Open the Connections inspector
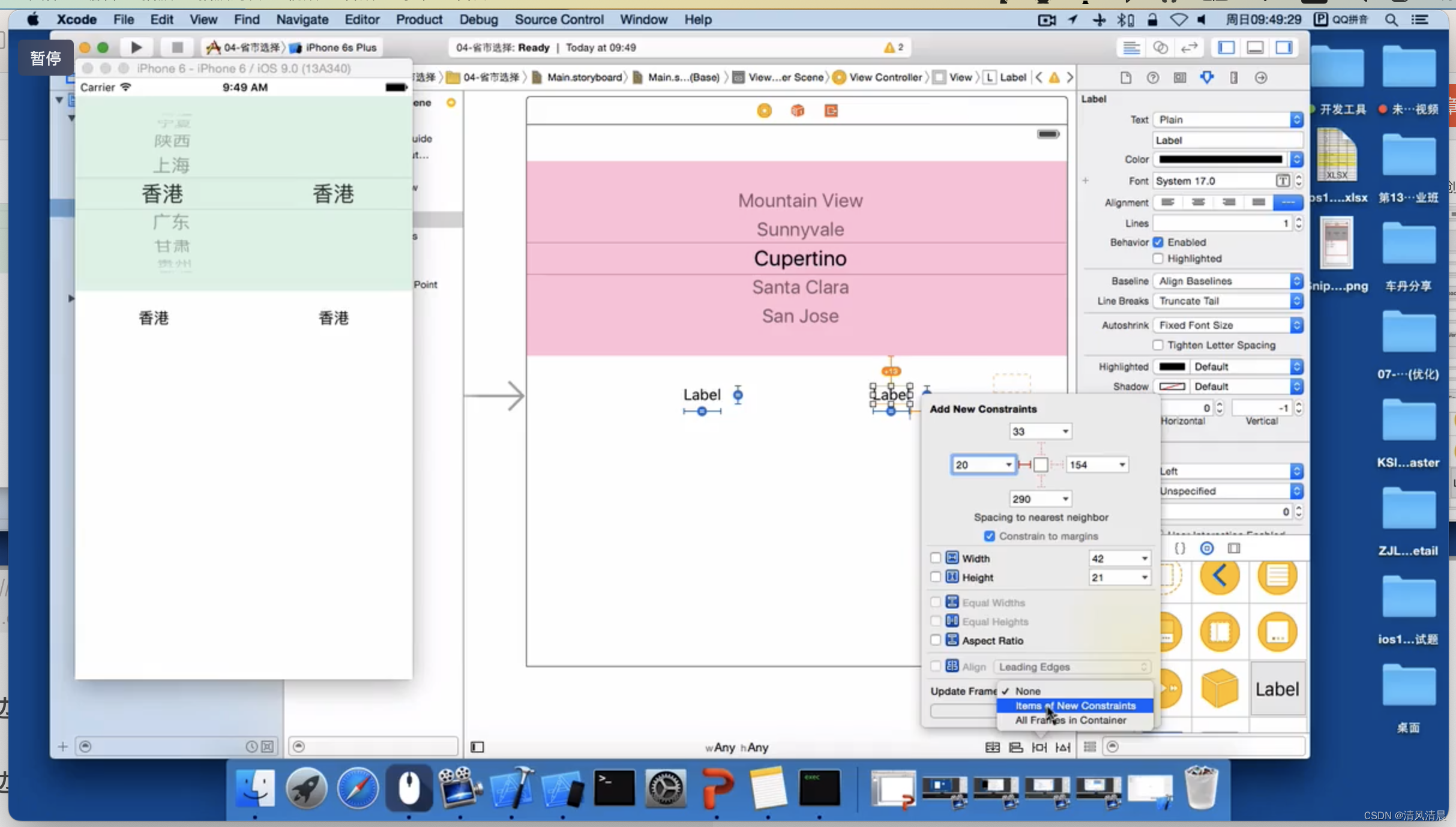1456x827 pixels. pyautogui.click(x=1260, y=78)
